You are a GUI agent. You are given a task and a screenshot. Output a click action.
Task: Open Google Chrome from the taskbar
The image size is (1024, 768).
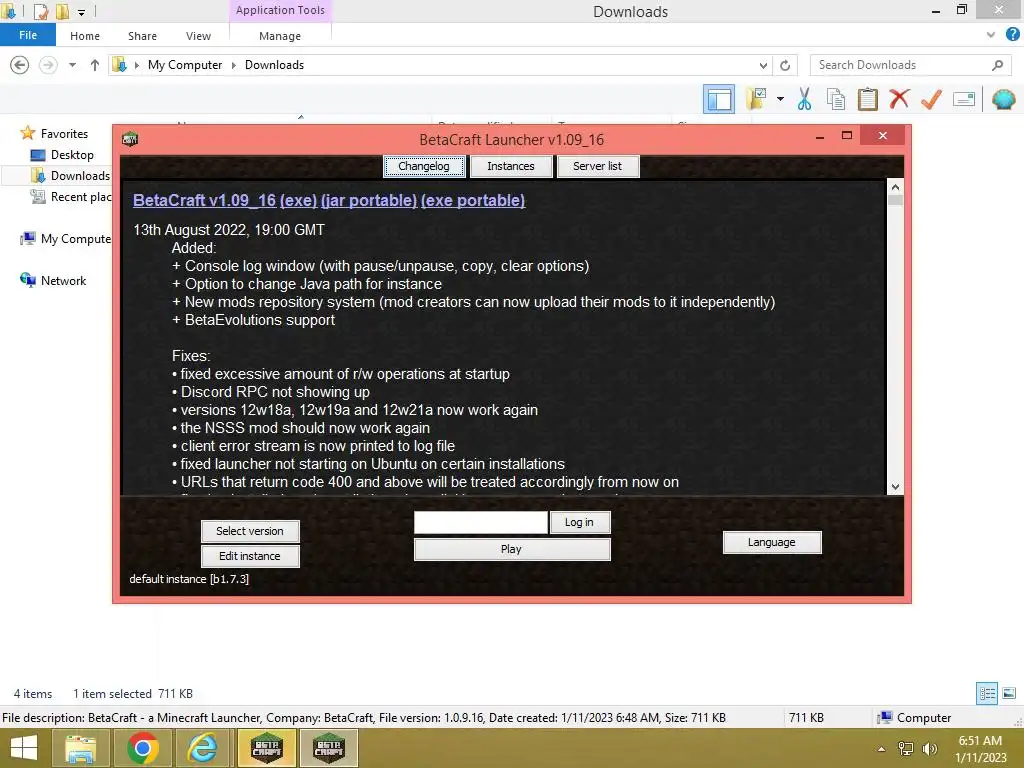click(x=143, y=748)
